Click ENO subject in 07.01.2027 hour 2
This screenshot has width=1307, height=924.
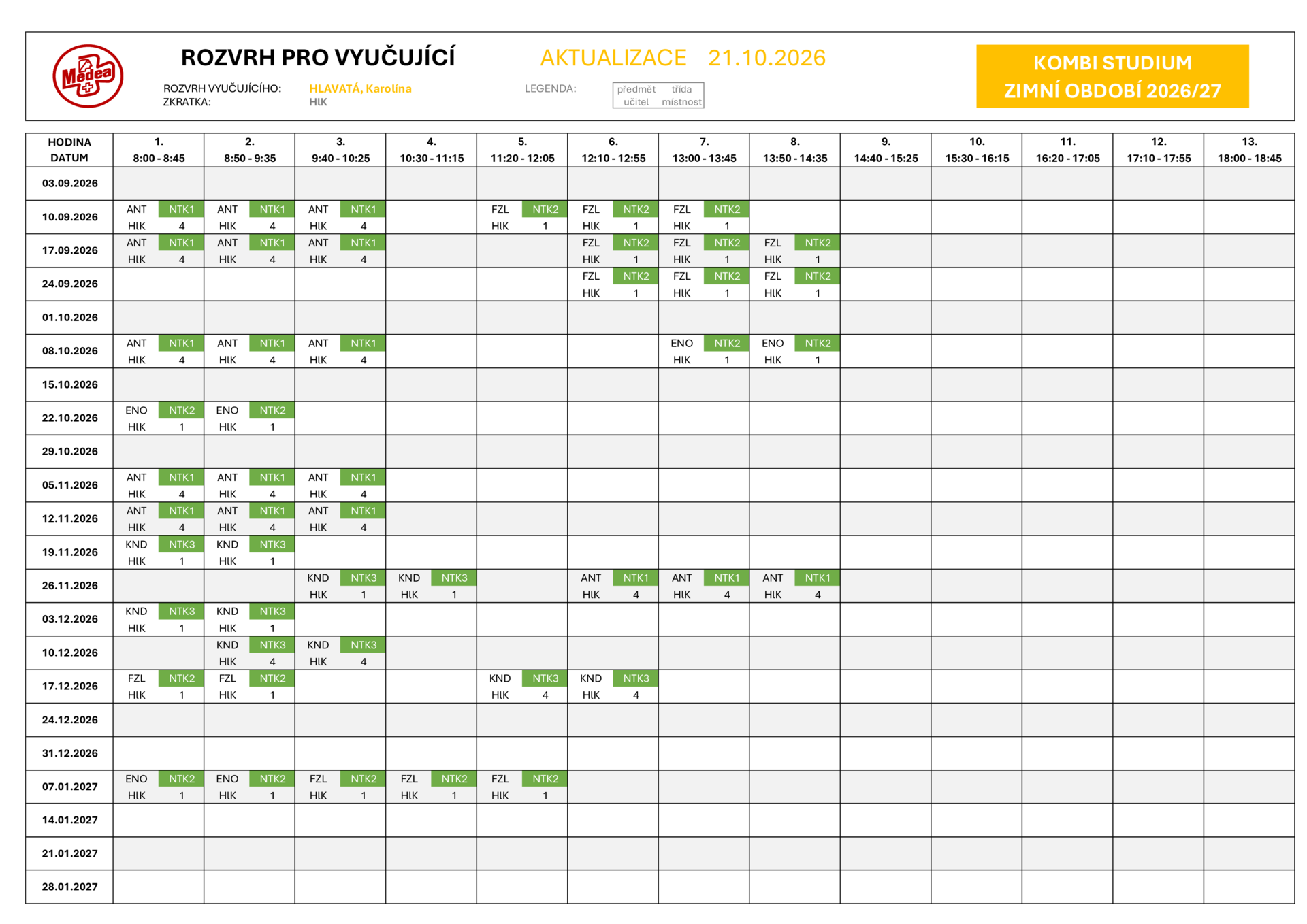(227, 779)
